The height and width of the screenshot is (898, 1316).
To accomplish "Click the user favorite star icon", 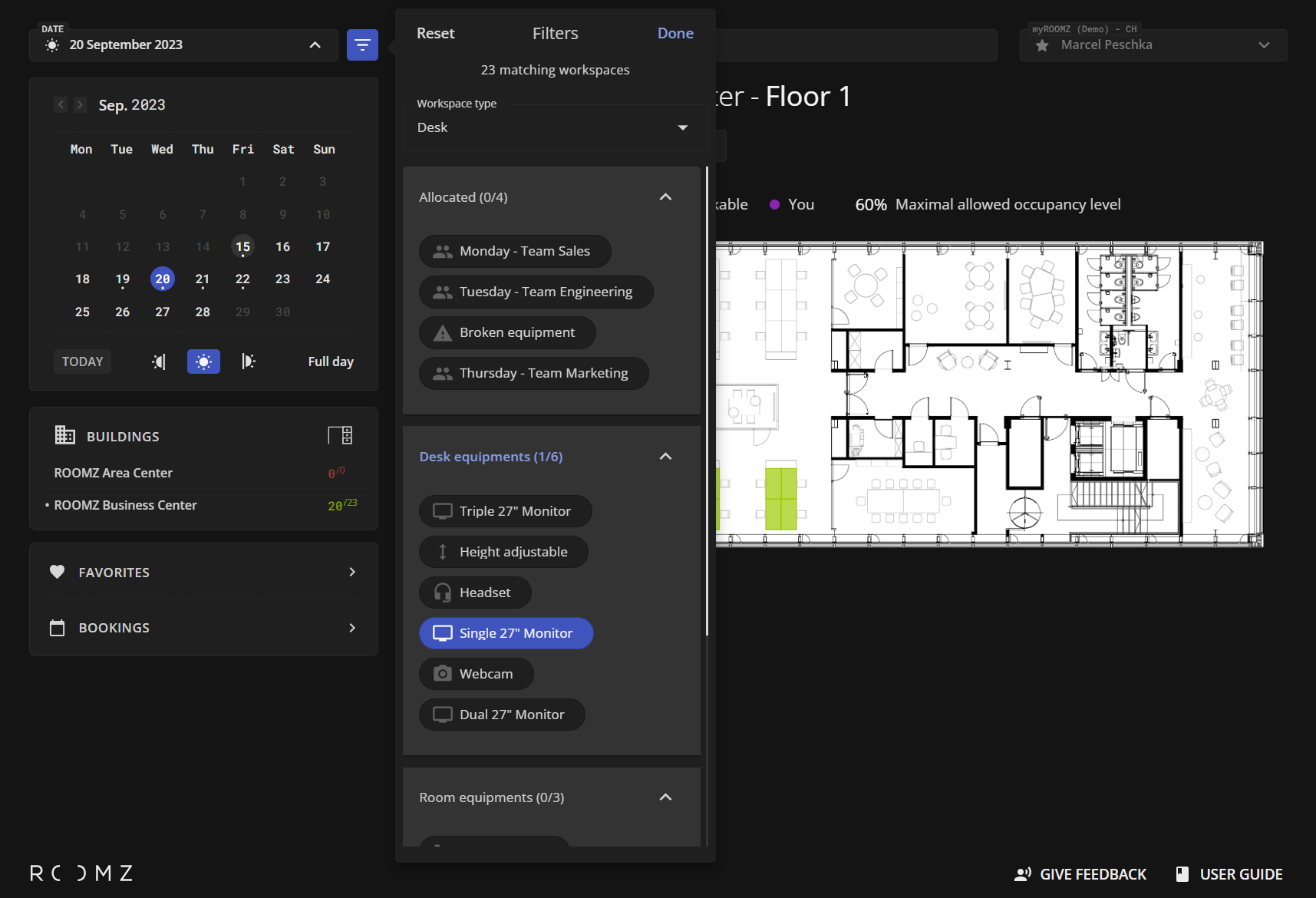I will [x=1042, y=45].
